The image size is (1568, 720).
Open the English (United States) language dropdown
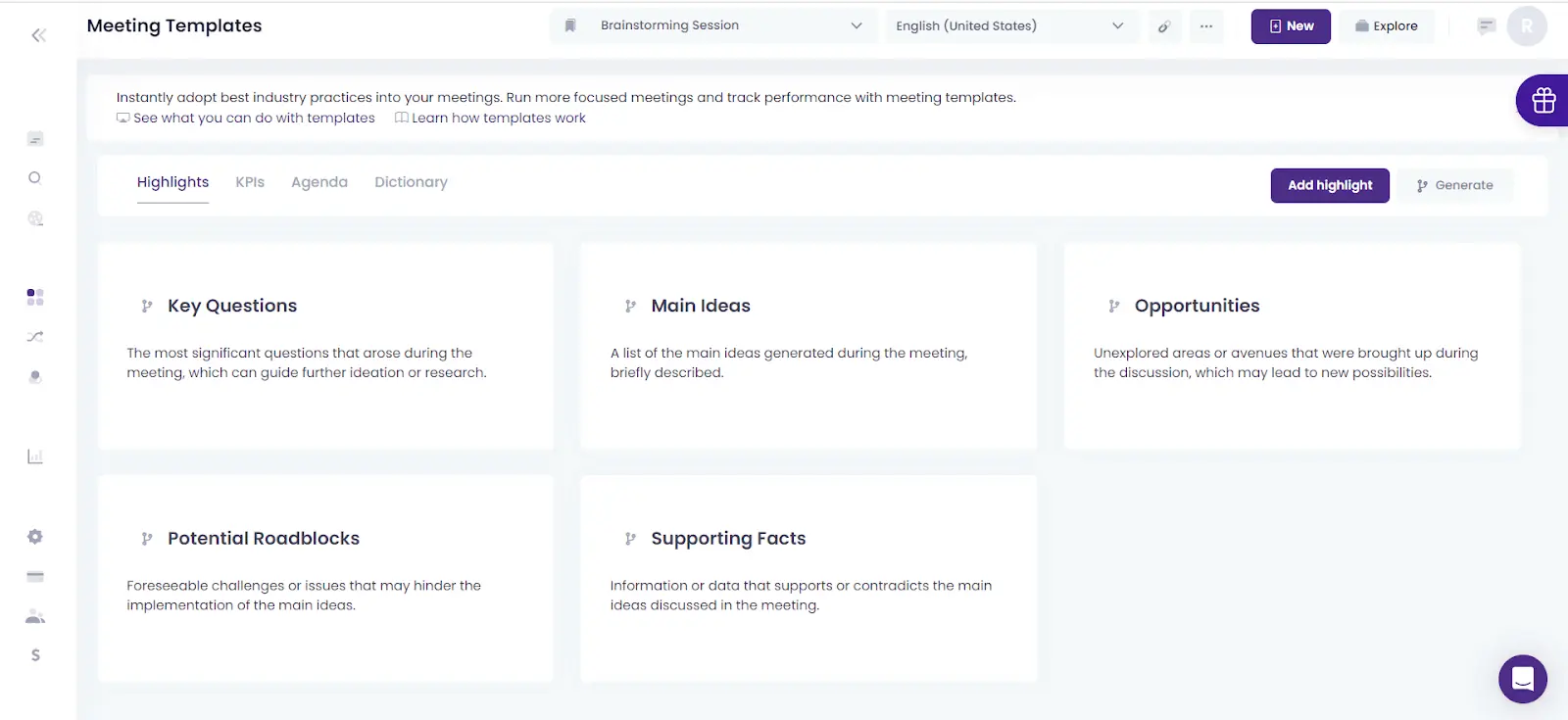point(1011,26)
